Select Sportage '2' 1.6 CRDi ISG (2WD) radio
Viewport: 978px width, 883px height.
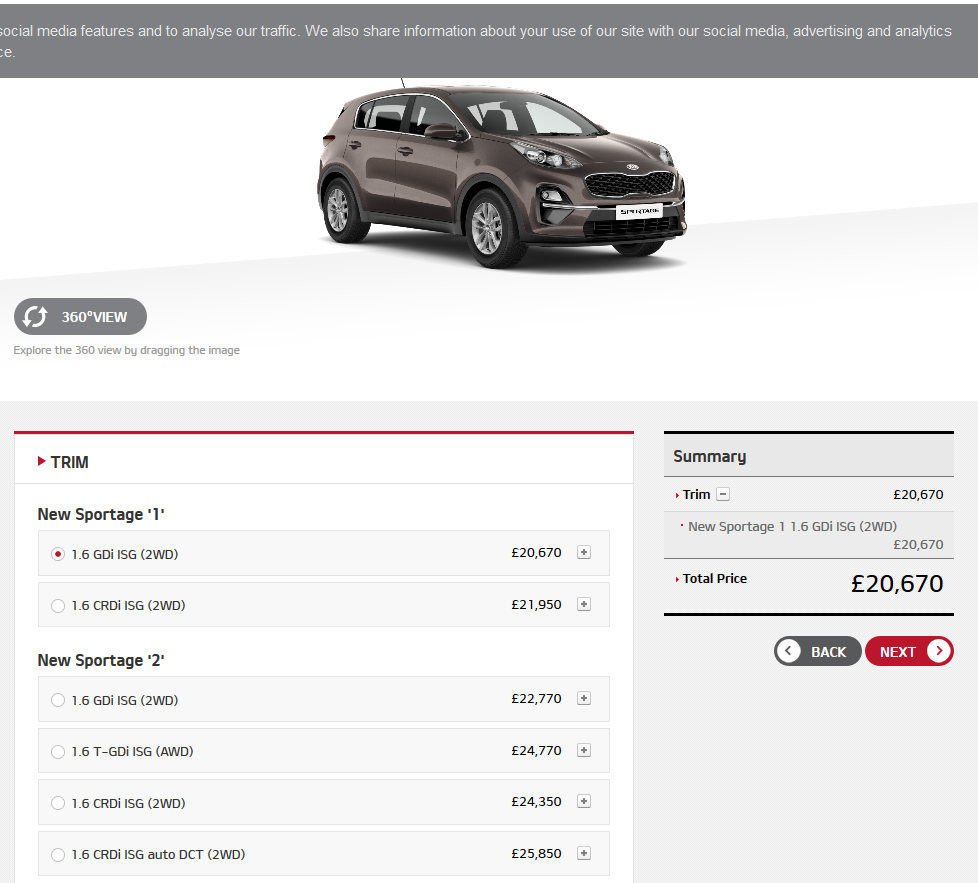58,803
